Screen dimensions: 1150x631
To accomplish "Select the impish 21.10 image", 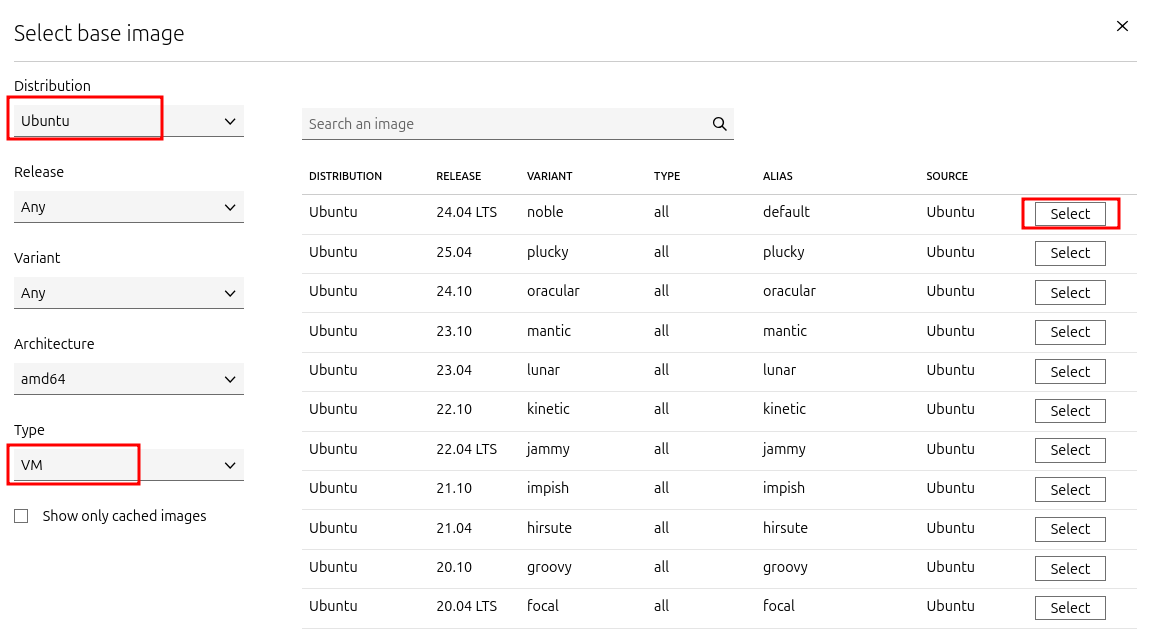I will [x=1070, y=489].
